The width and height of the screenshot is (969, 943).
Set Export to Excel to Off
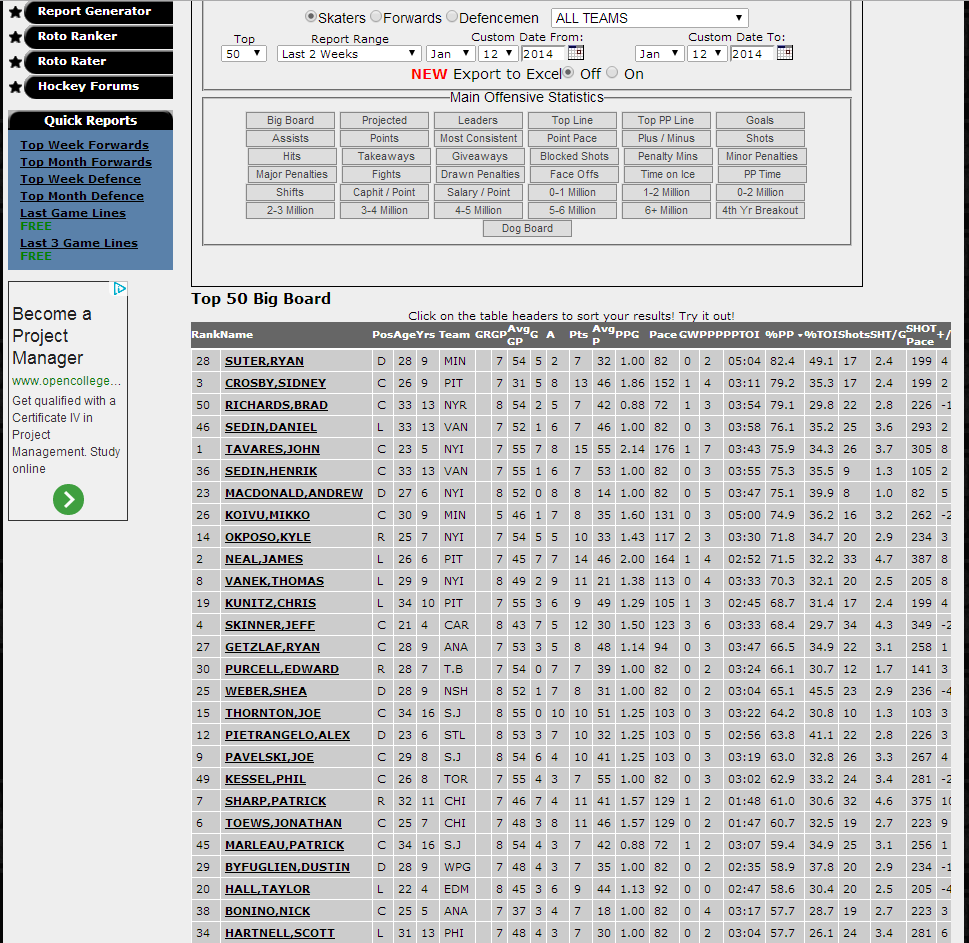[x=568, y=73]
